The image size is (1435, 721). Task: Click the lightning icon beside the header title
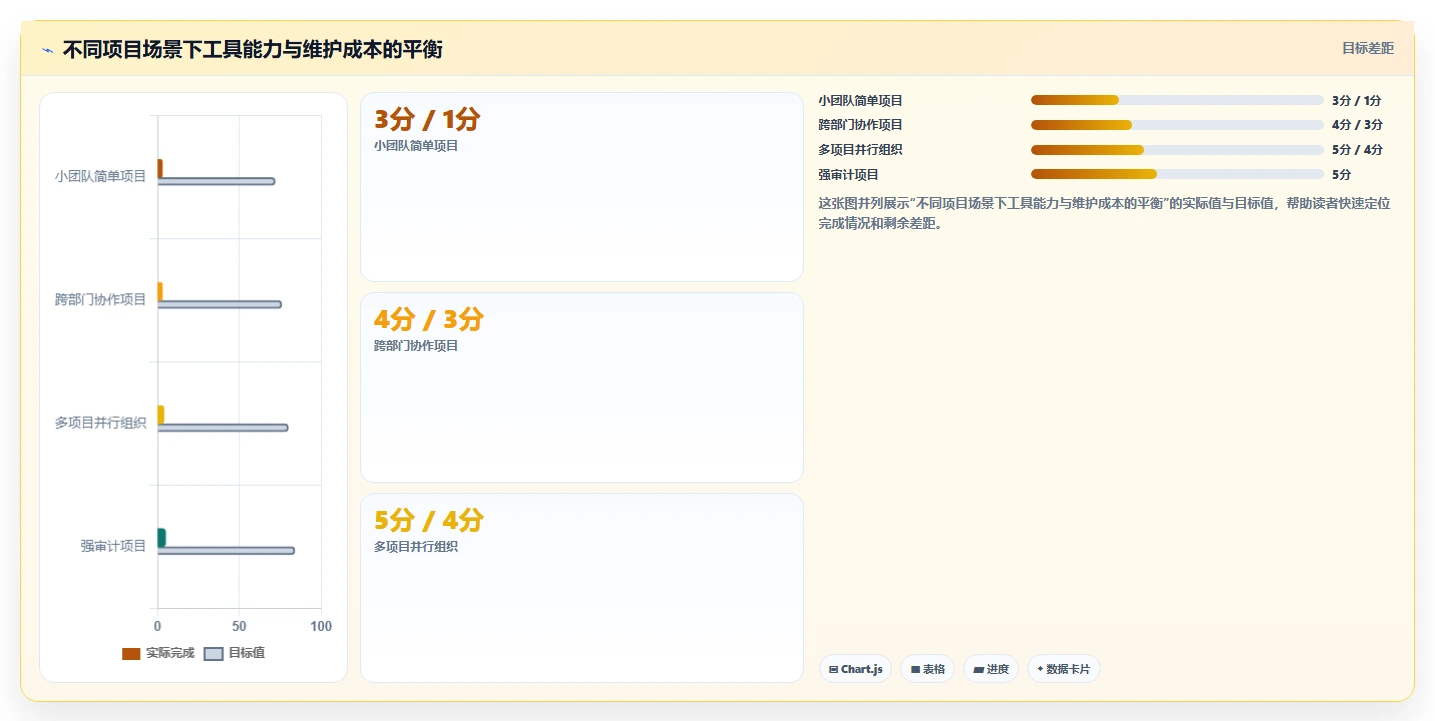[x=47, y=50]
